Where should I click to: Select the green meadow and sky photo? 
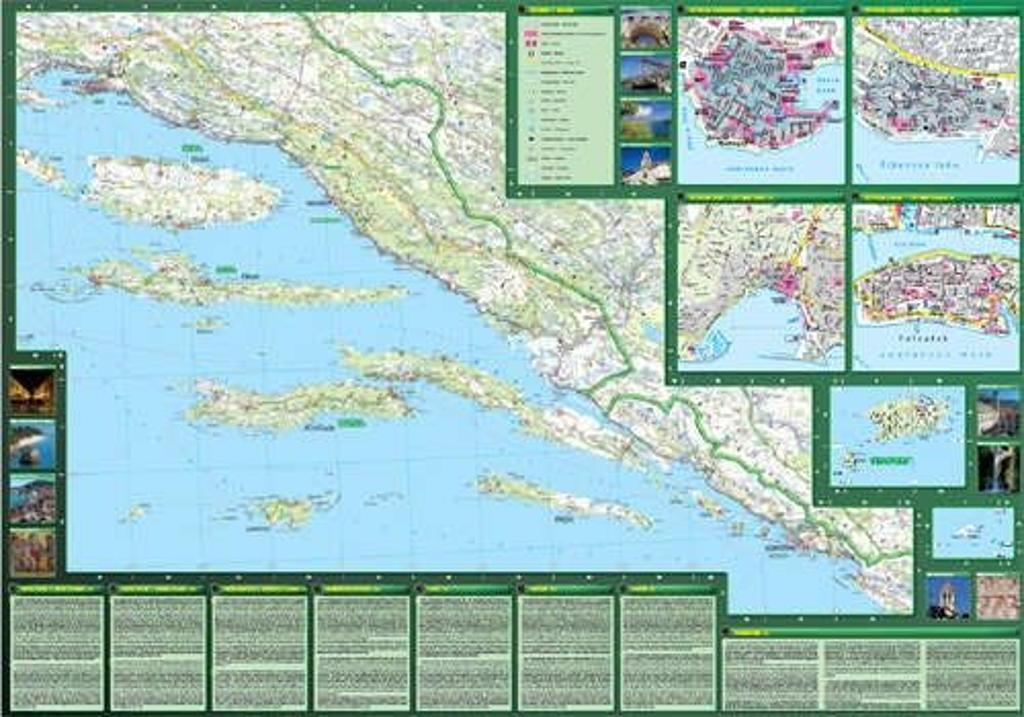coord(645,120)
